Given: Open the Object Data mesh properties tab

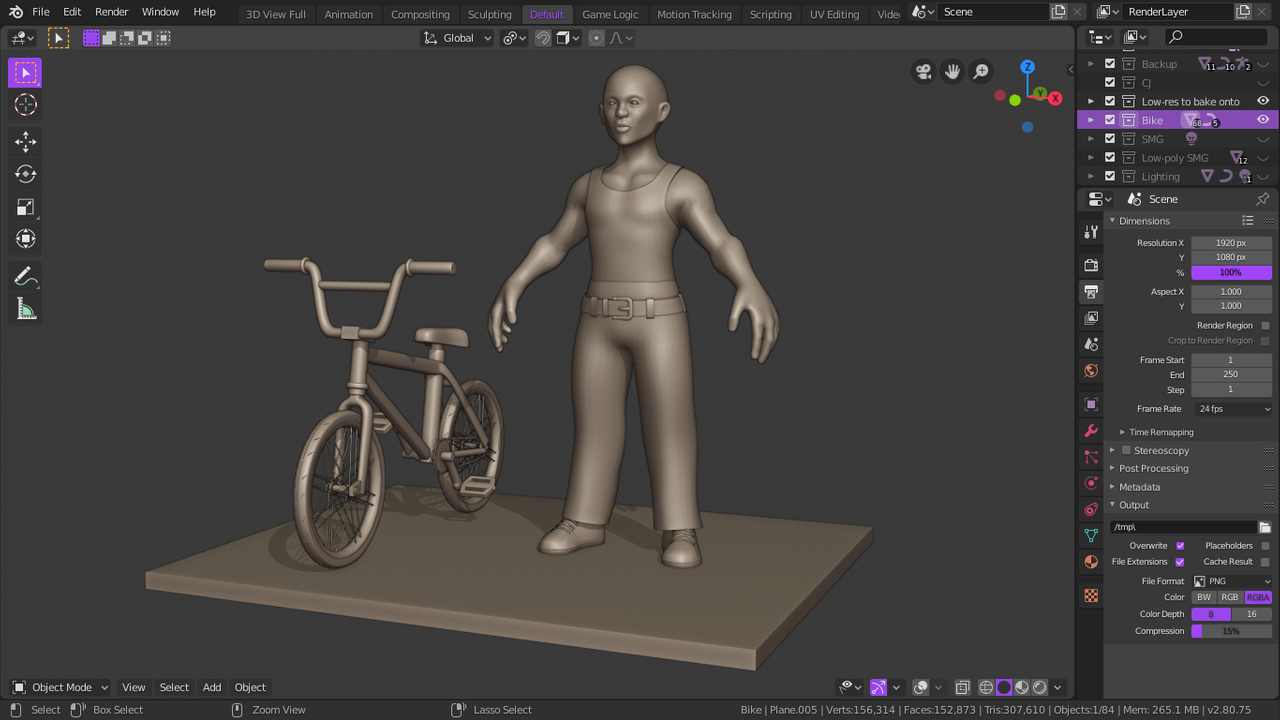Looking at the screenshot, I should point(1091,536).
